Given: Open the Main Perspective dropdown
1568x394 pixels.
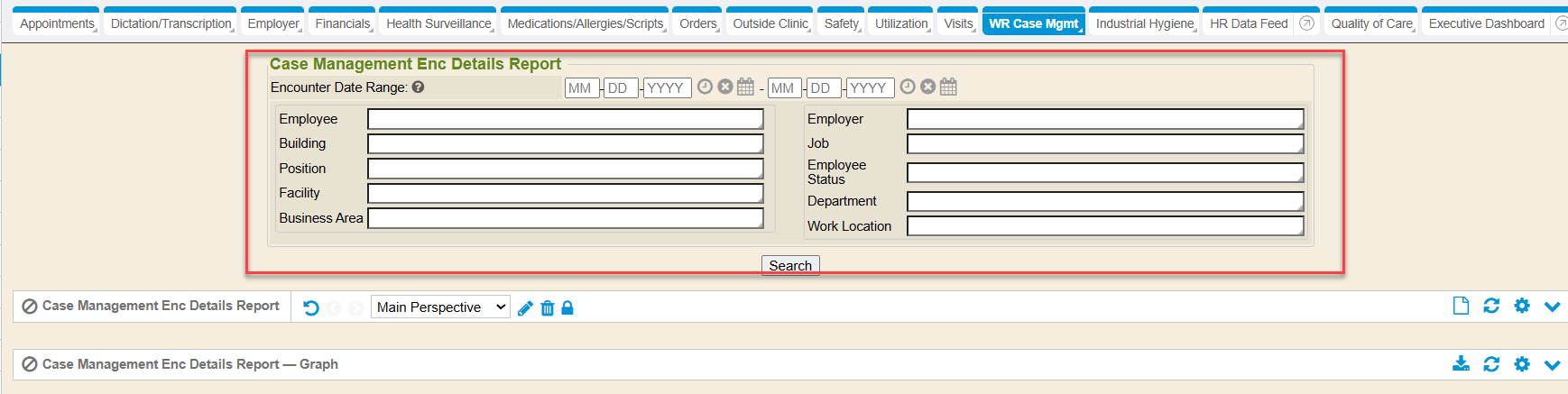Looking at the screenshot, I should 440,307.
